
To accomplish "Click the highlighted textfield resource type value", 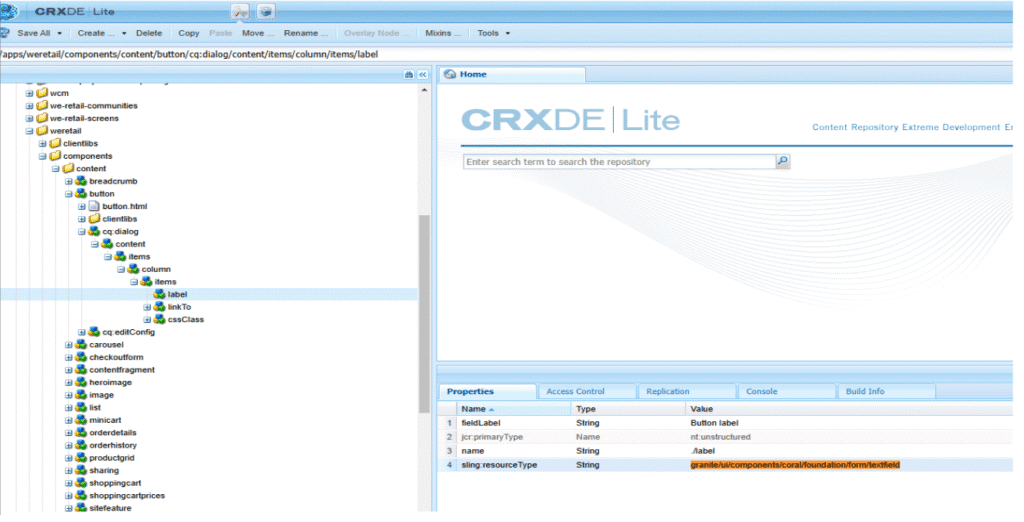I will click(x=795, y=465).
